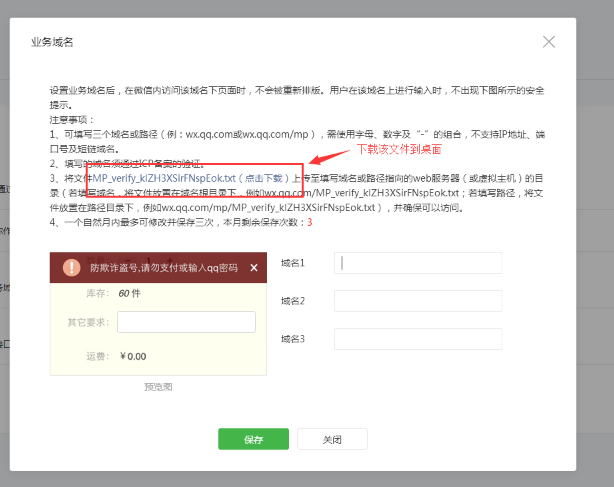The image size is (614, 487).
Task: Click the 其它要求 field in preview
Action: [186, 322]
